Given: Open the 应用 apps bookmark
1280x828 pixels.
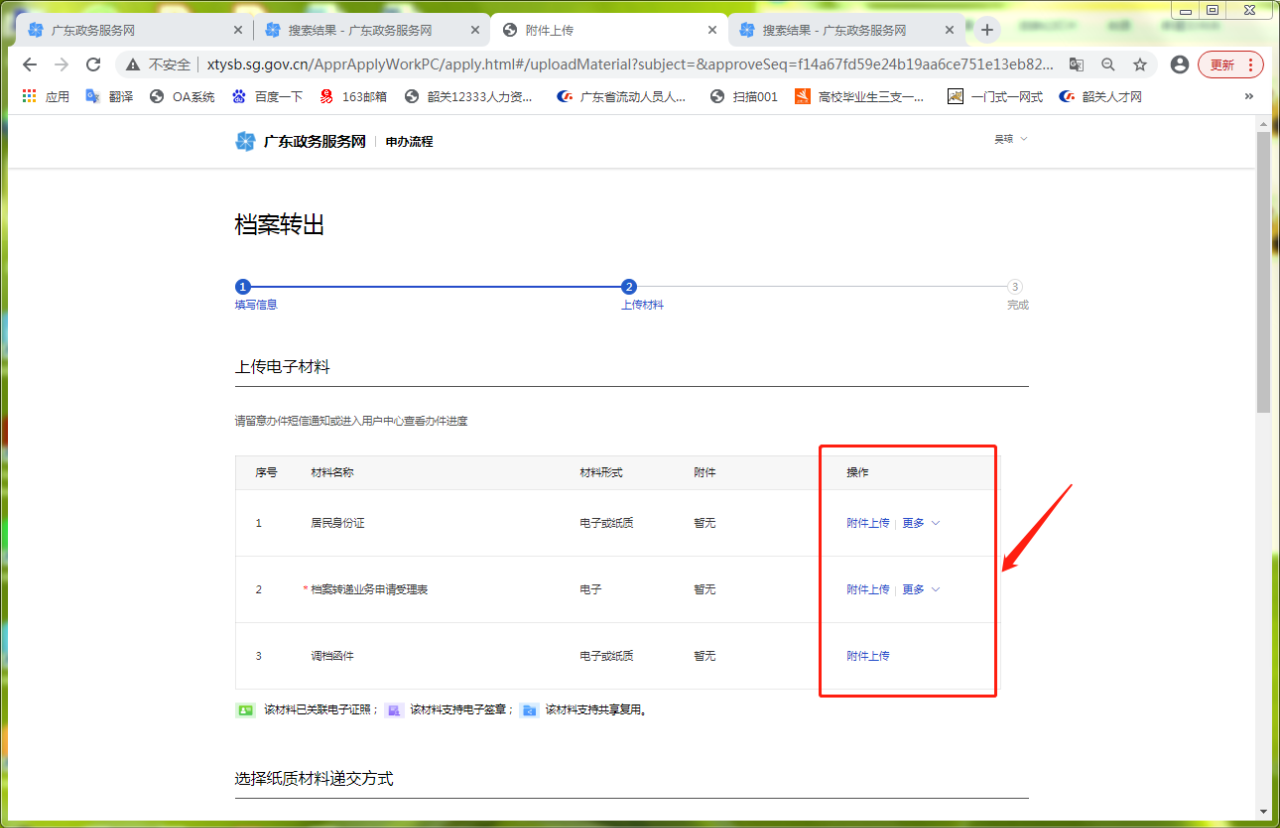Looking at the screenshot, I should 46,97.
